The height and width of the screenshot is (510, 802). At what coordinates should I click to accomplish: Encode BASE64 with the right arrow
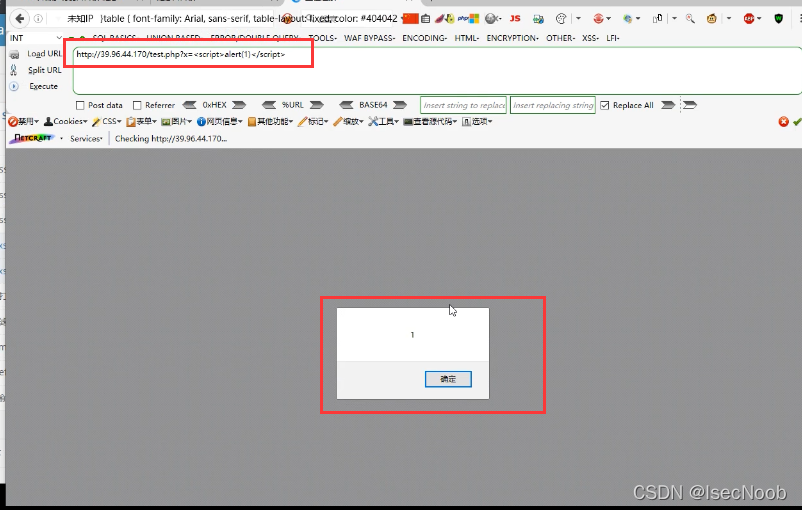click(x=400, y=105)
